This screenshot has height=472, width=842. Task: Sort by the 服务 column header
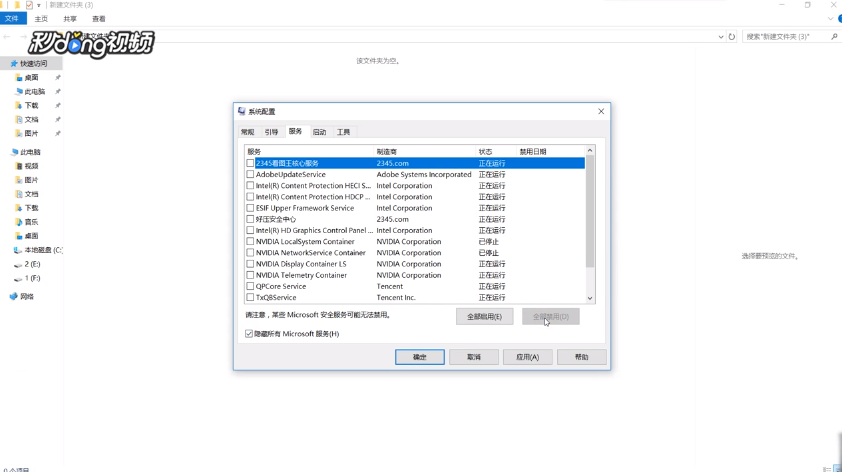(x=309, y=152)
